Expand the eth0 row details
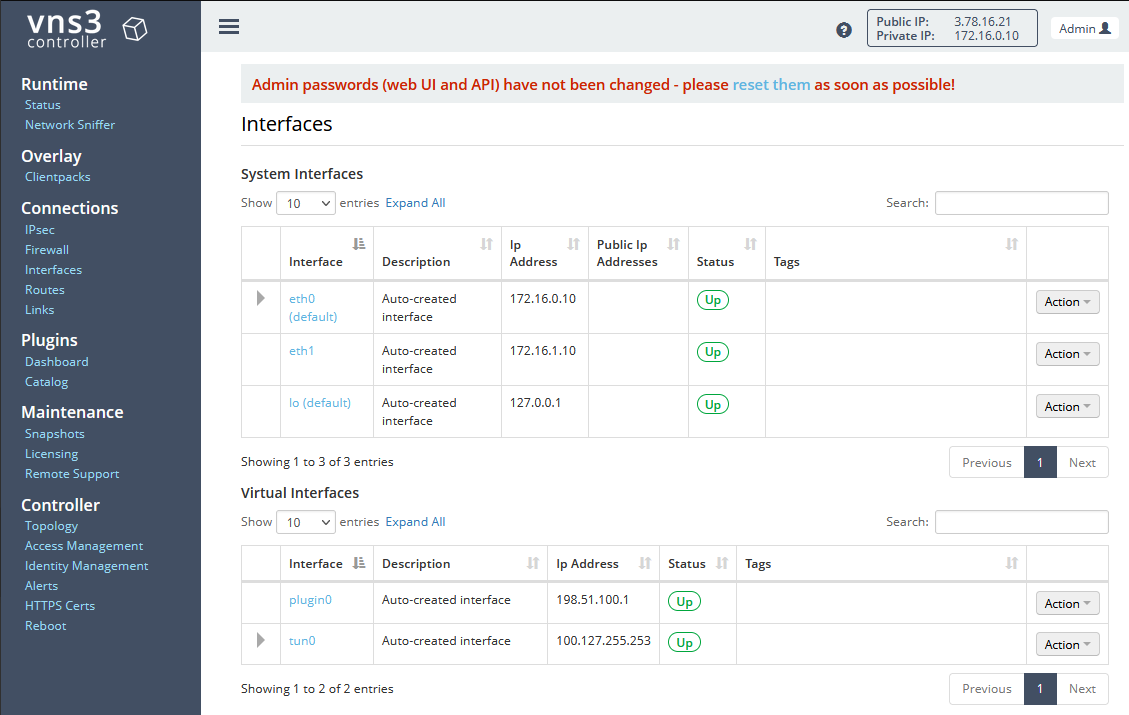Screen dimensions: 1129x715 tap(261, 298)
